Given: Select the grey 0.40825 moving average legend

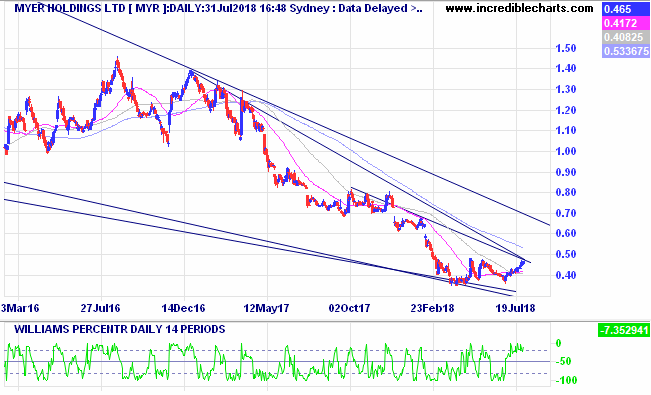Looking at the screenshot, I should pyautogui.click(x=626, y=37).
